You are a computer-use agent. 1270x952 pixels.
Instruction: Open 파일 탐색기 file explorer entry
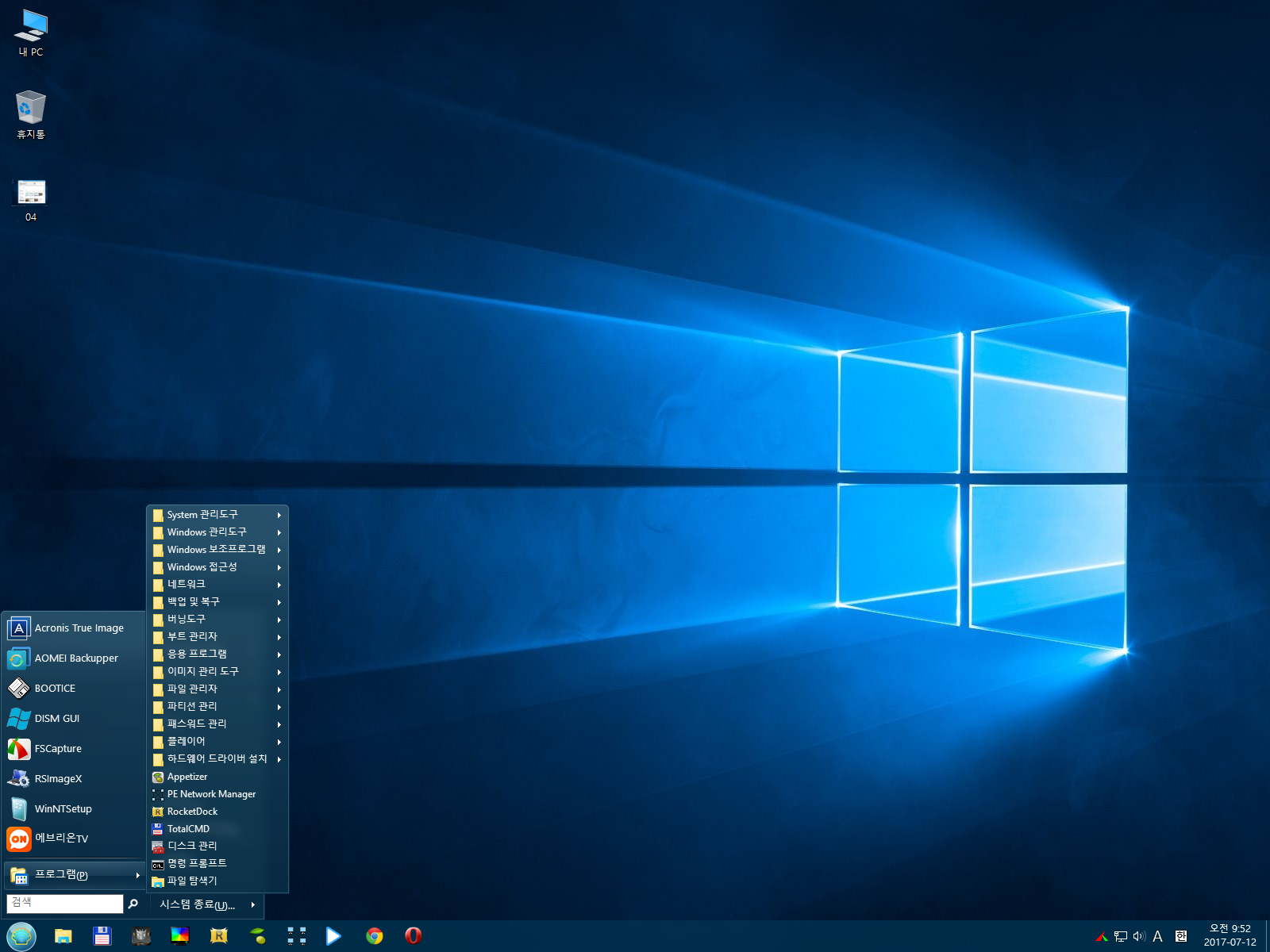click(x=217, y=881)
